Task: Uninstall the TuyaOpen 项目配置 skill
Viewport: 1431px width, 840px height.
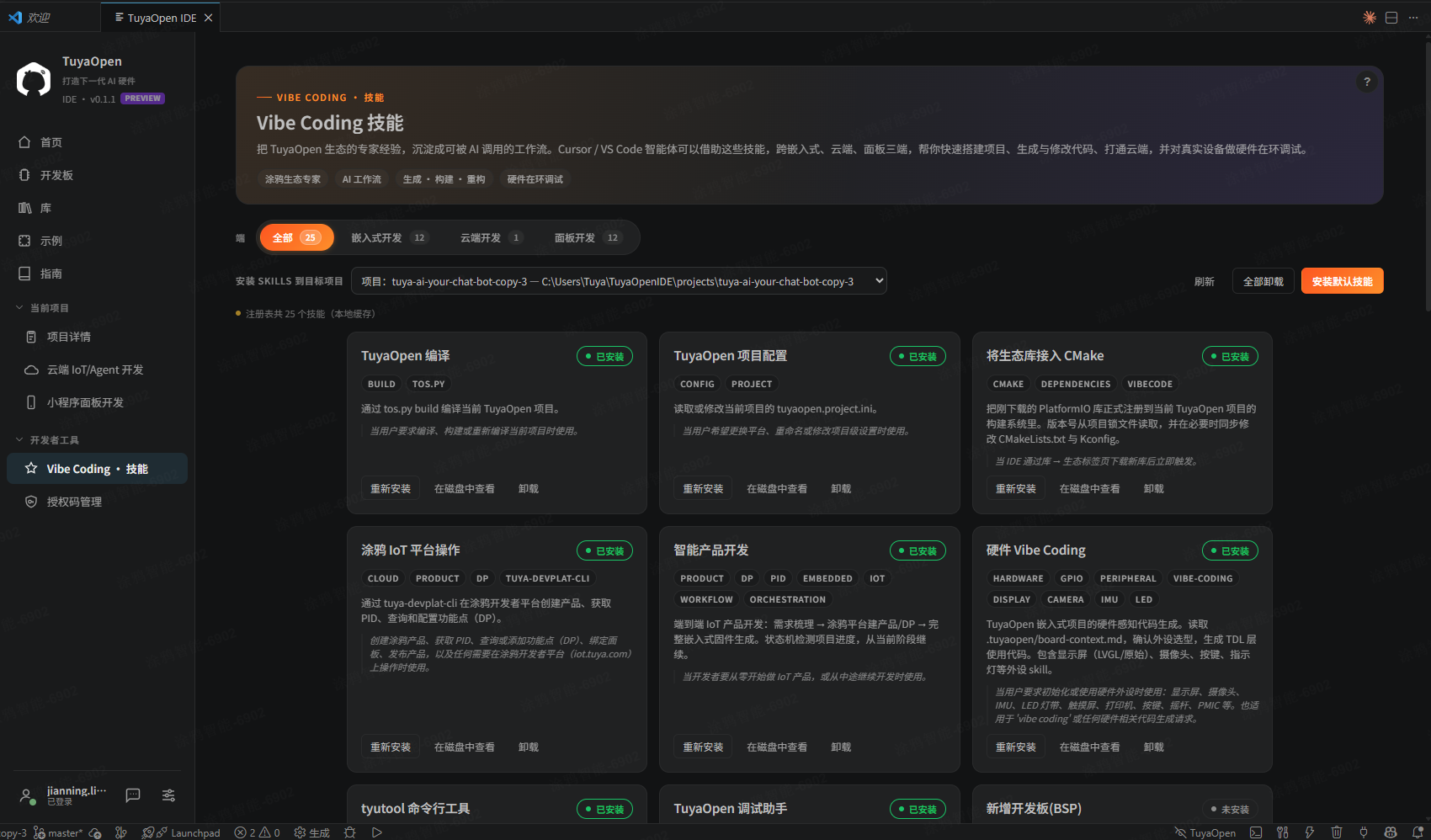Action: [x=841, y=488]
